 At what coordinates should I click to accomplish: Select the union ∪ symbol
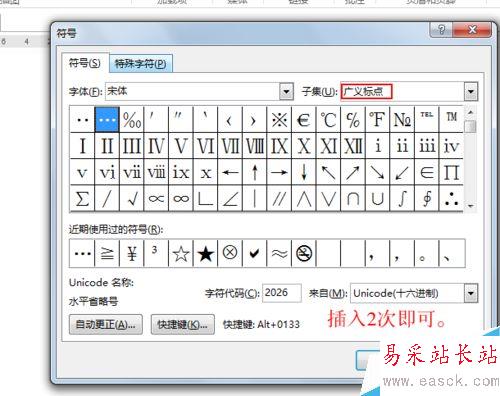(x=377, y=198)
